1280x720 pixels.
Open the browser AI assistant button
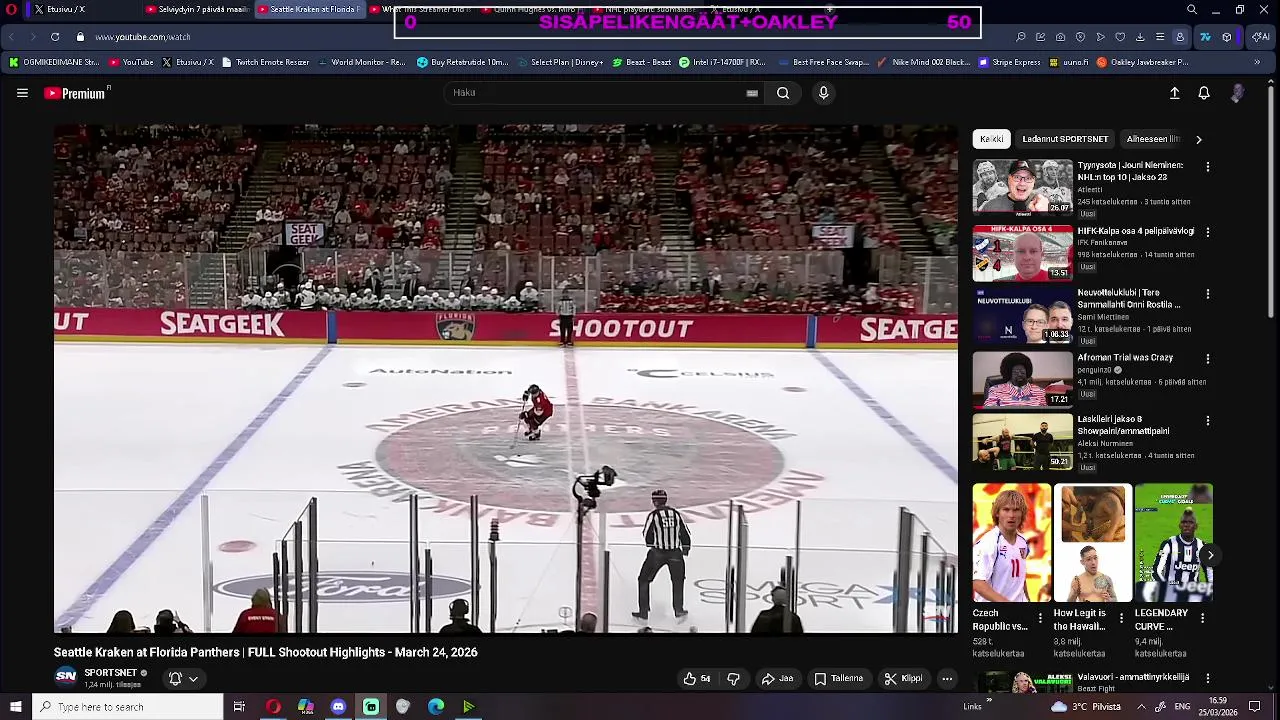click(1260, 37)
